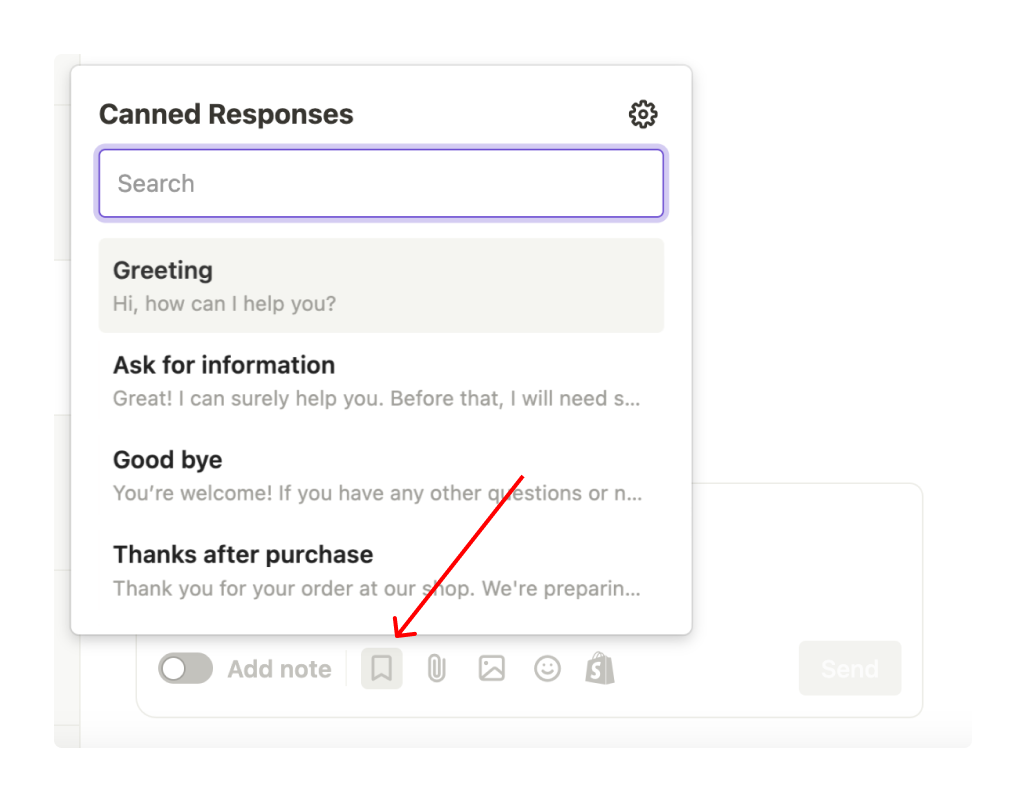Click the 'Hi, how can I help you?' preview

[224, 304]
